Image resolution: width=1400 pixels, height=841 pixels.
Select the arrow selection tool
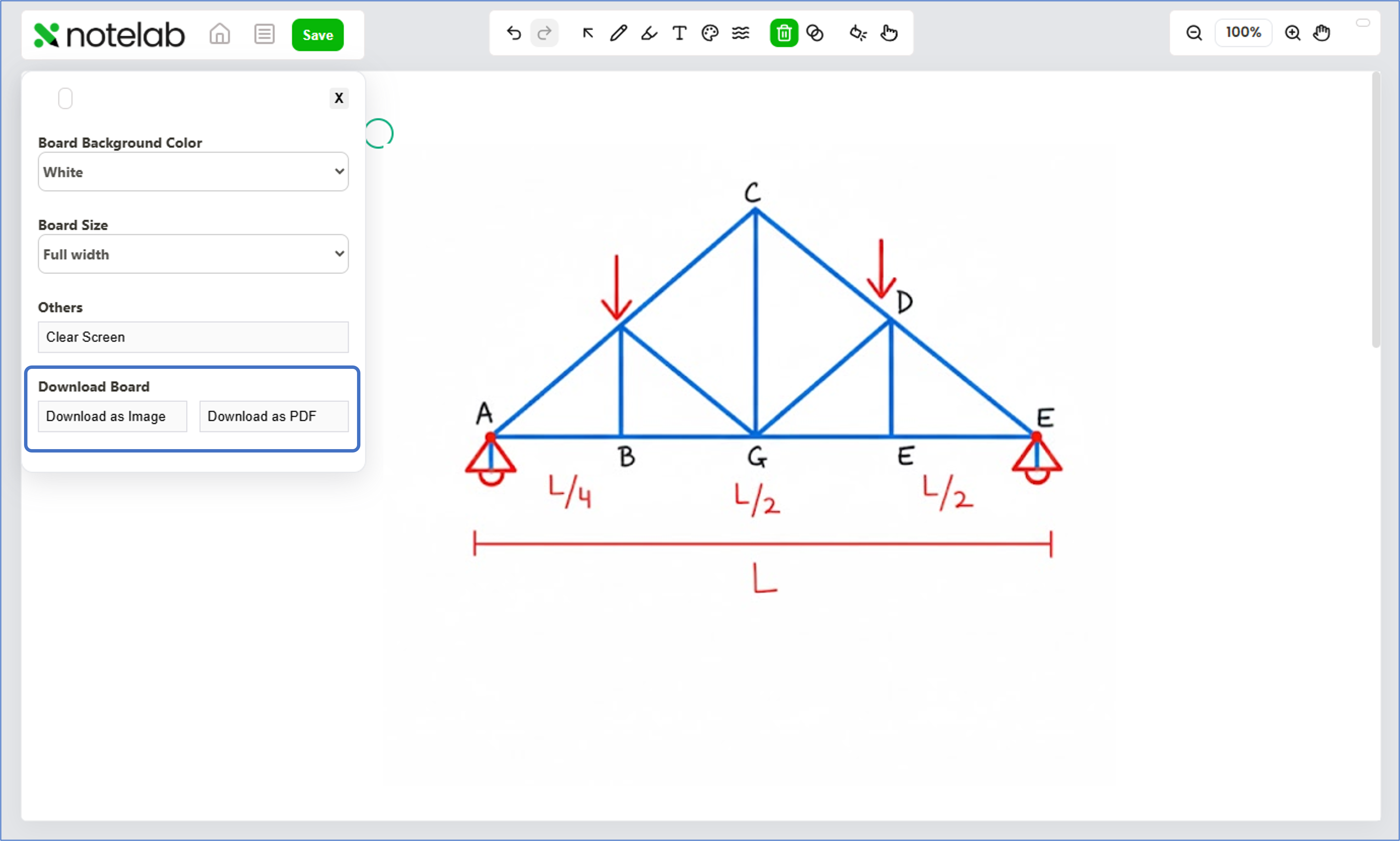click(x=588, y=34)
